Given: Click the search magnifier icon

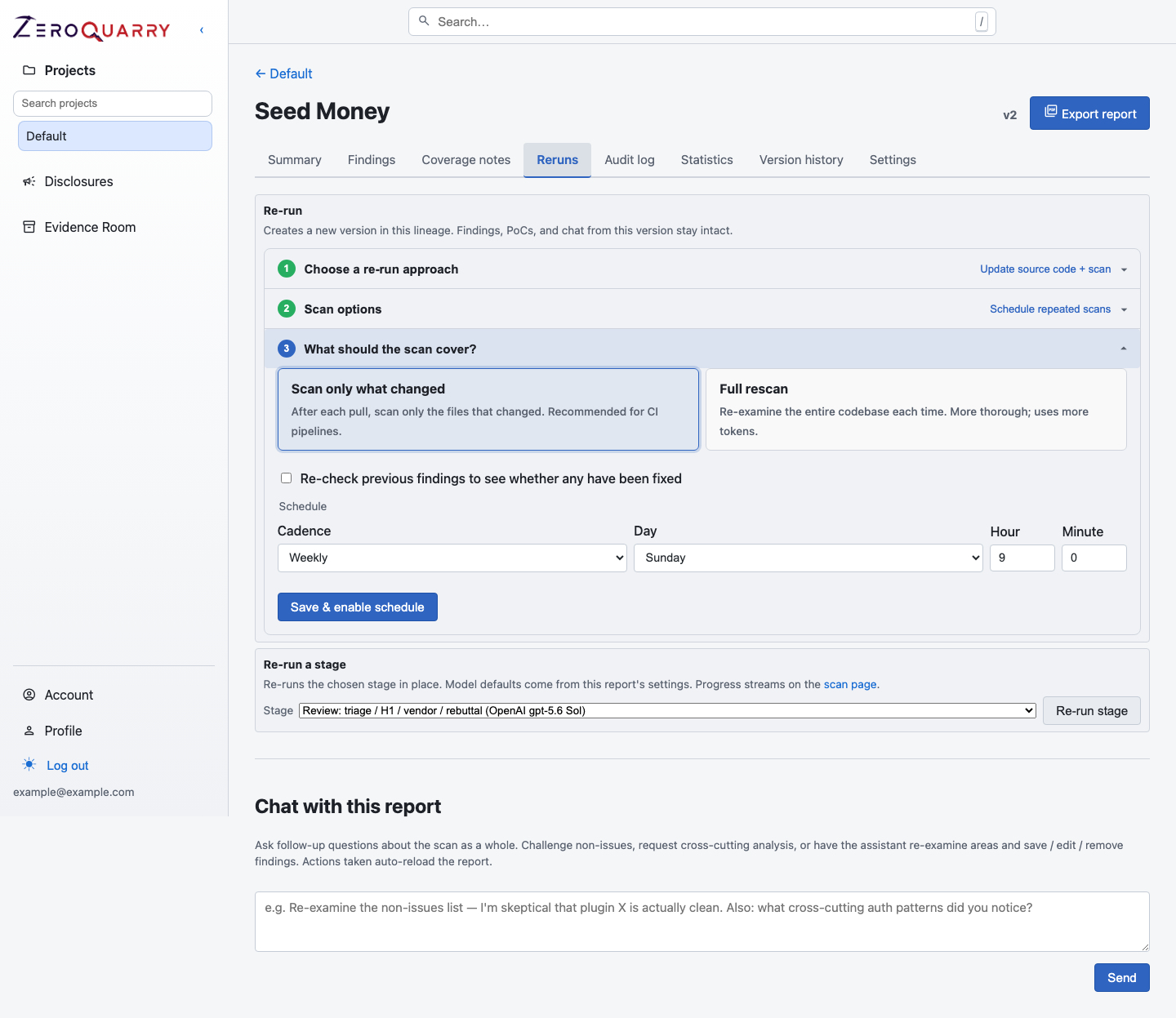Looking at the screenshot, I should pos(424,21).
